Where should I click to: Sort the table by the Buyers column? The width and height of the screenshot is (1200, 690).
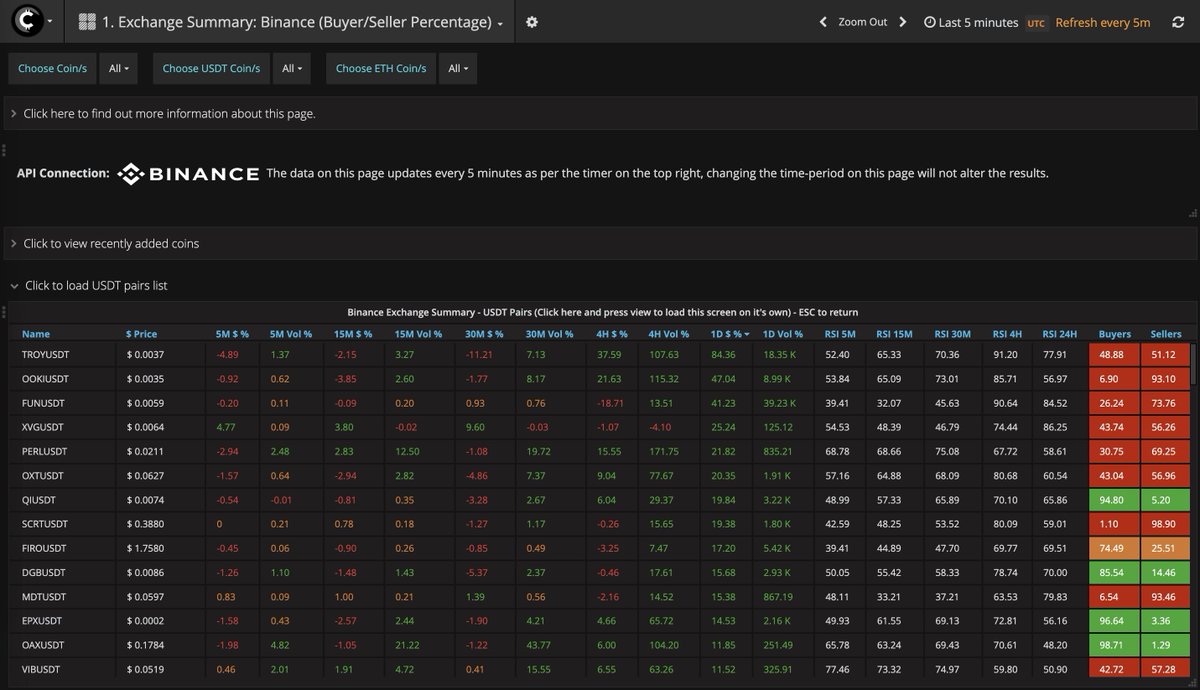pyautogui.click(x=1113, y=334)
